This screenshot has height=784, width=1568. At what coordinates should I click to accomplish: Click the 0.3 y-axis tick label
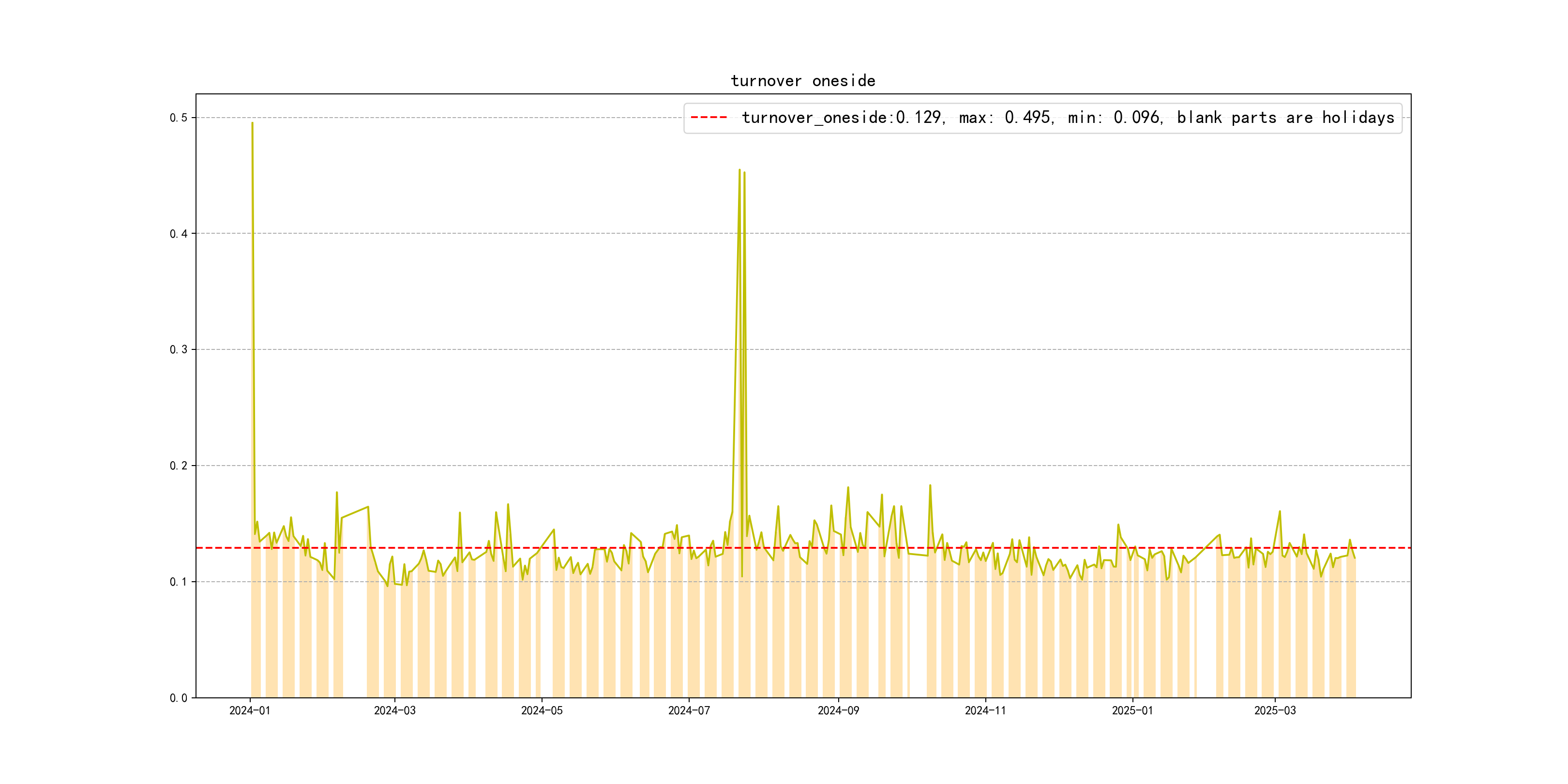coord(179,349)
